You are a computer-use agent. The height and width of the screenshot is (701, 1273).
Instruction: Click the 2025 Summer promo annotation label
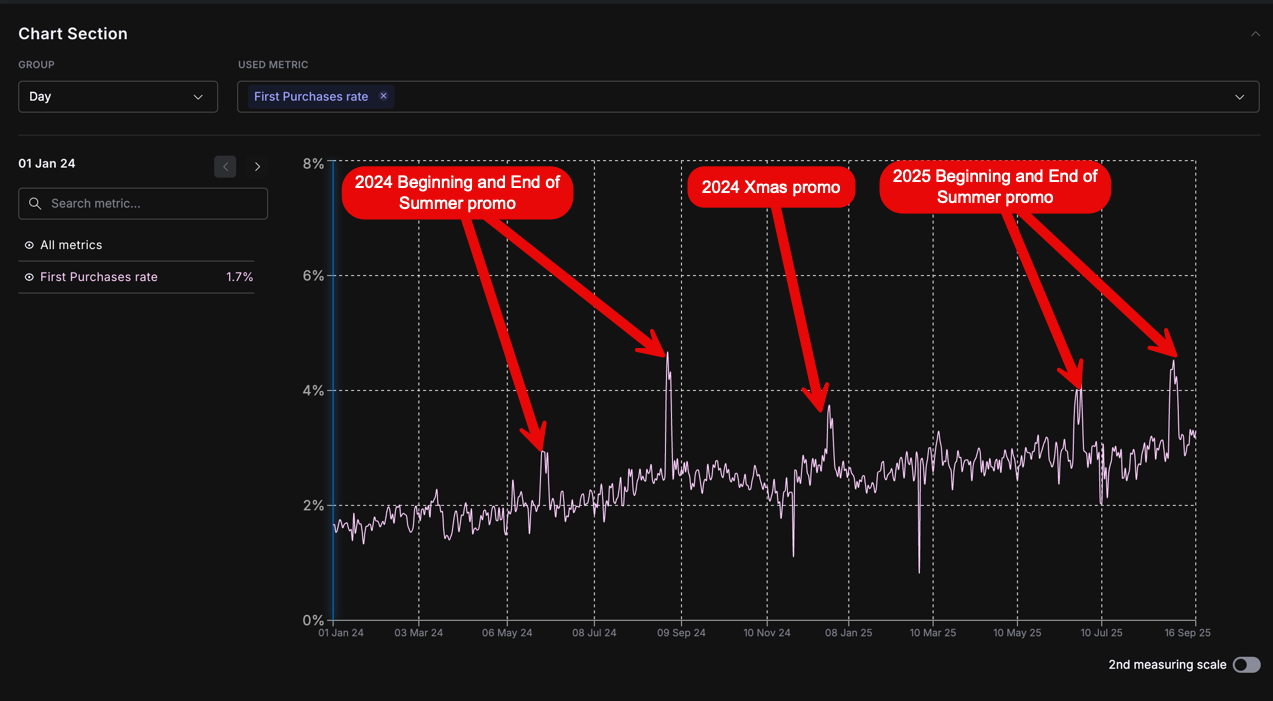(x=994, y=187)
